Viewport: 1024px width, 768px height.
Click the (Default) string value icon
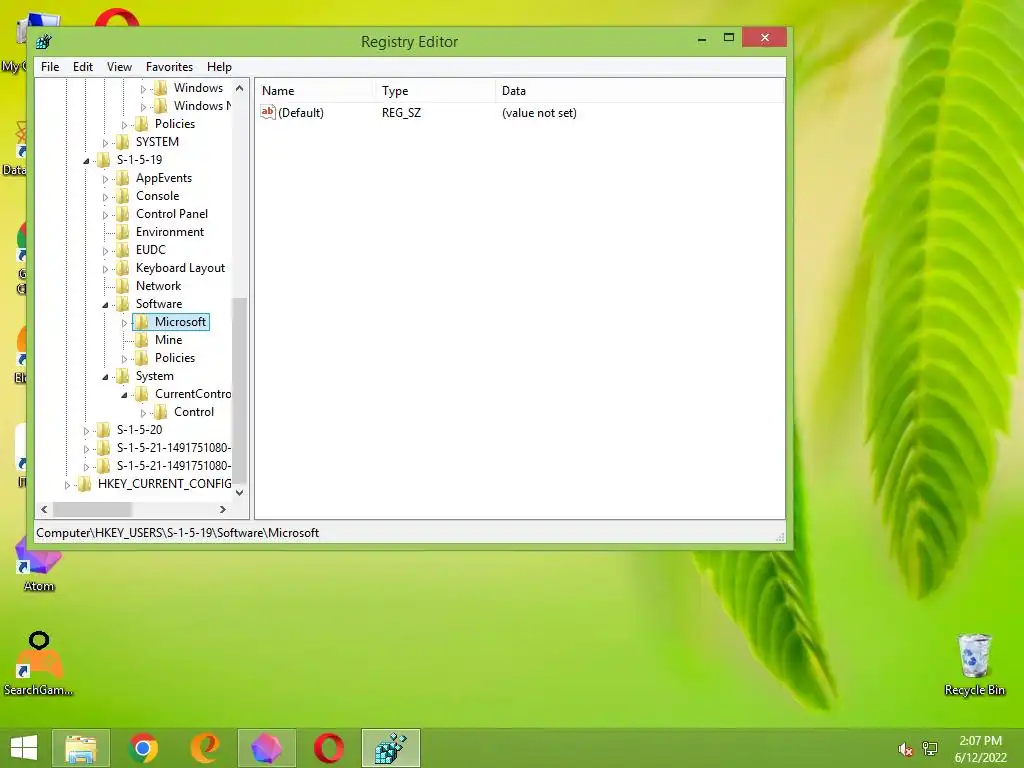tap(268, 112)
